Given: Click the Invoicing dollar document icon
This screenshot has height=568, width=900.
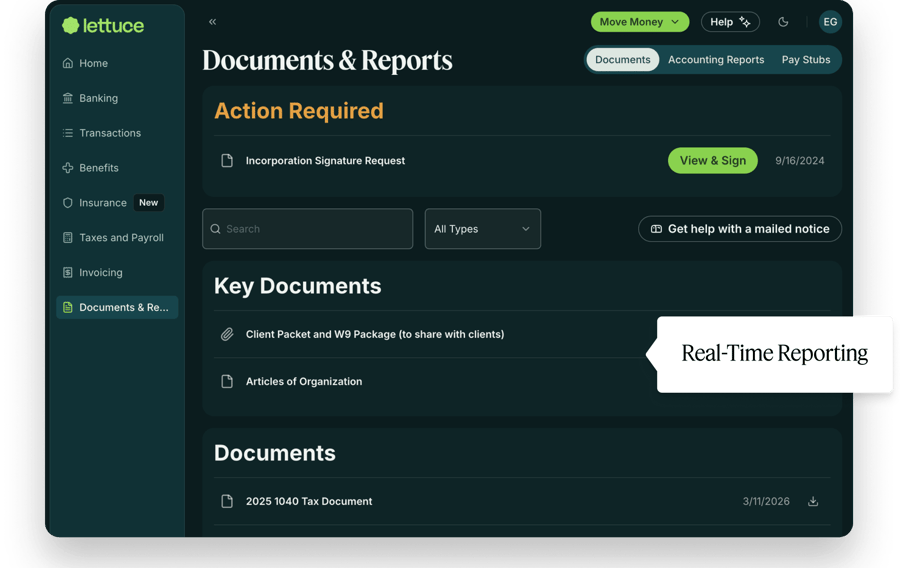Looking at the screenshot, I should pos(68,273).
